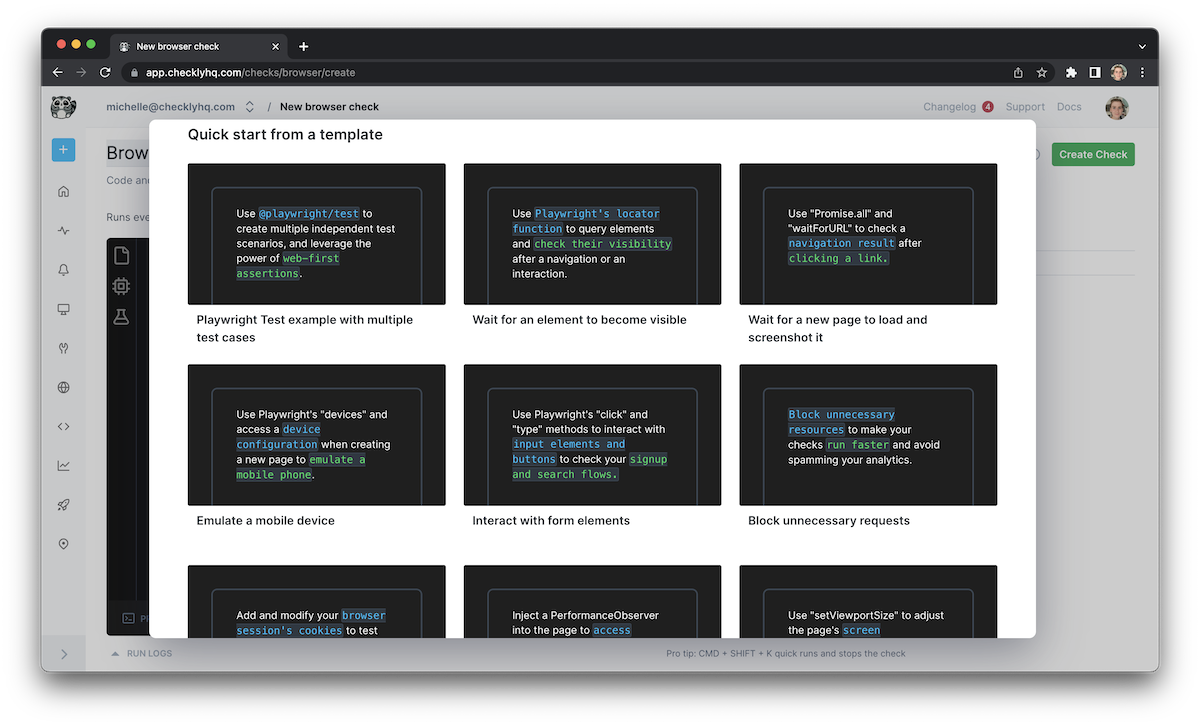The image size is (1200, 726).
Task: Select the wrench maintenance icon in the sidebar
Action: coord(63,348)
